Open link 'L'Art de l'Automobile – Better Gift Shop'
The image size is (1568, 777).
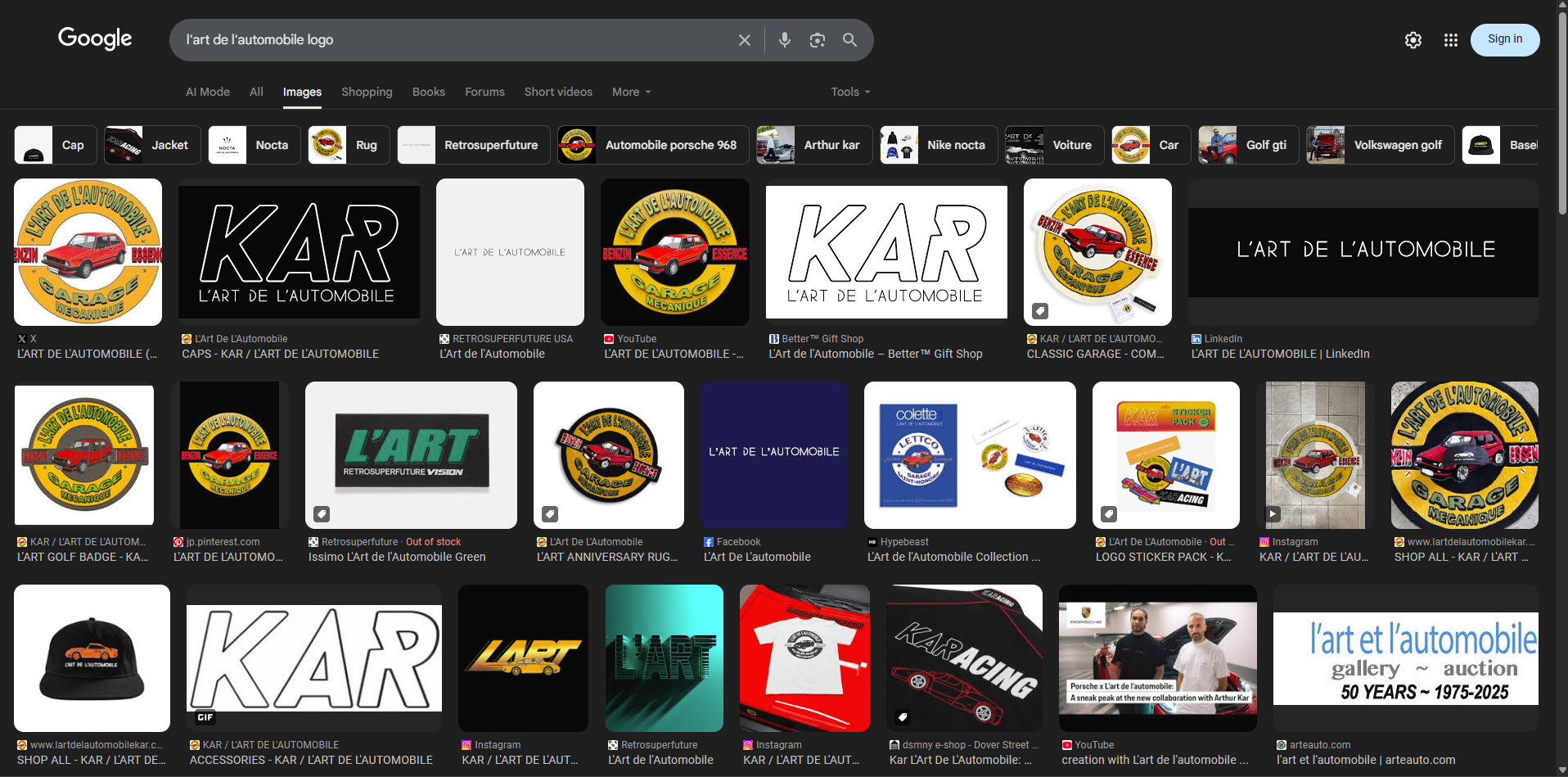pyautogui.click(x=876, y=354)
